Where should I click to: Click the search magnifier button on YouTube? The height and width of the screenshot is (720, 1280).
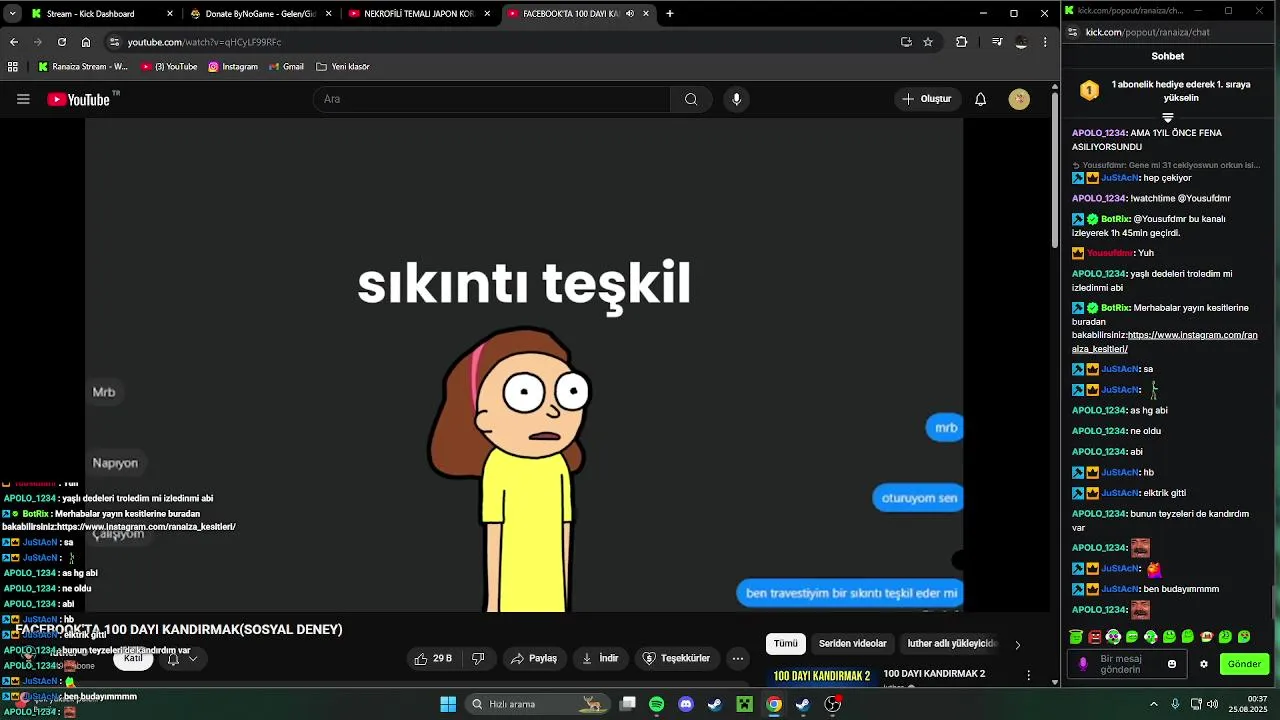(691, 99)
